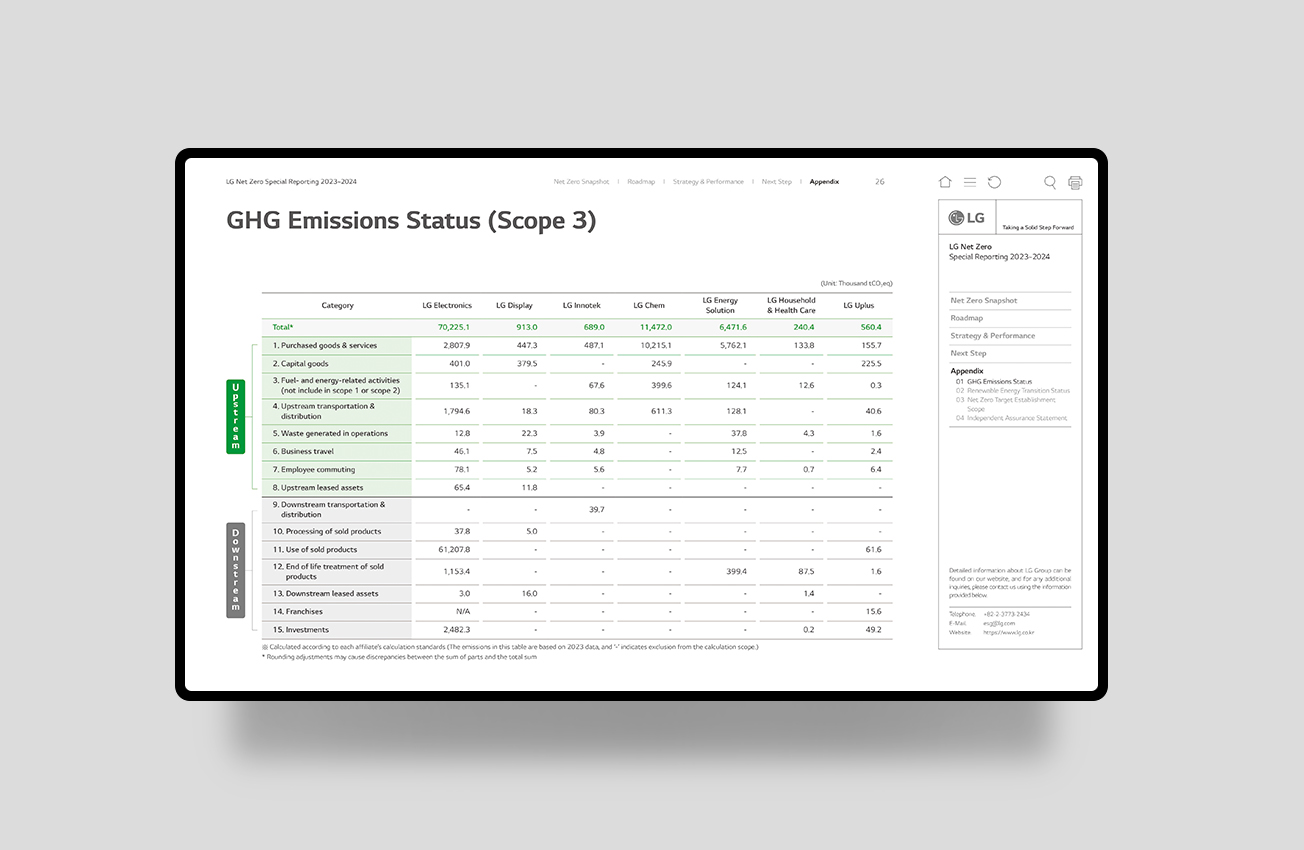Open Roadmap in the side panel
This screenshot has width=1304, height=850.
point(965,318)
